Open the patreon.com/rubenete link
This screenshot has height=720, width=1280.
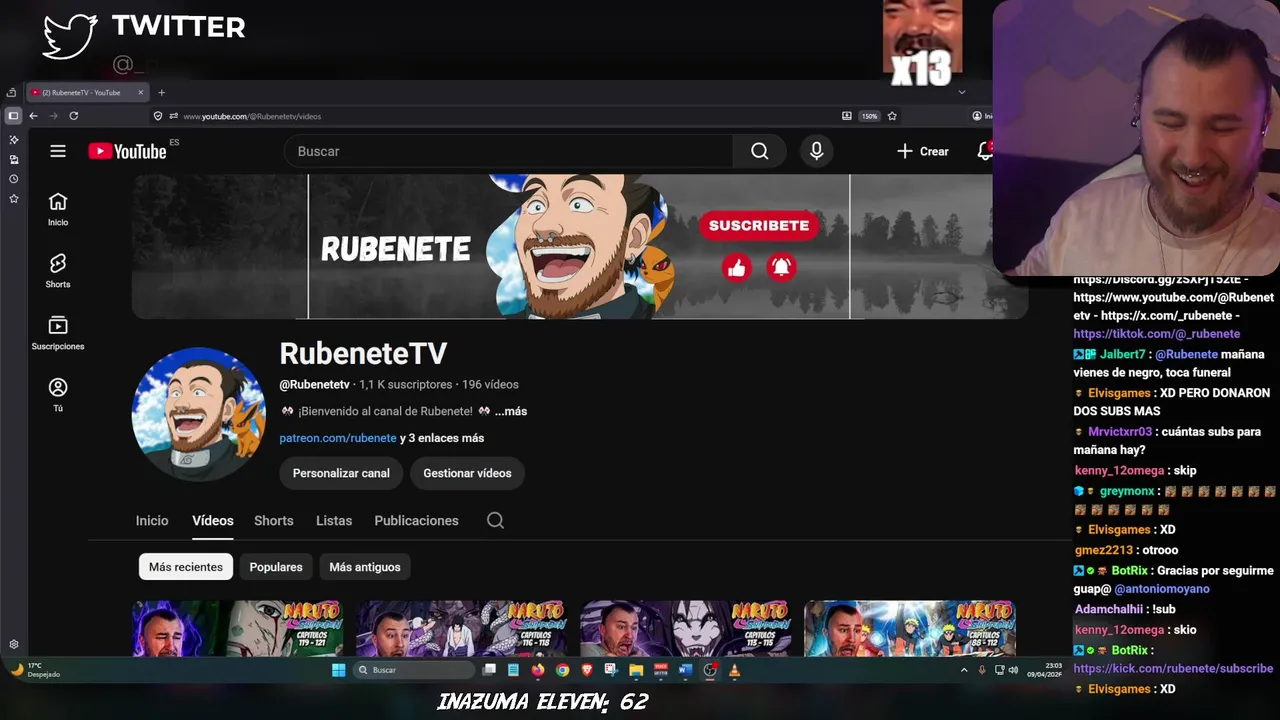tap(338, 438)
